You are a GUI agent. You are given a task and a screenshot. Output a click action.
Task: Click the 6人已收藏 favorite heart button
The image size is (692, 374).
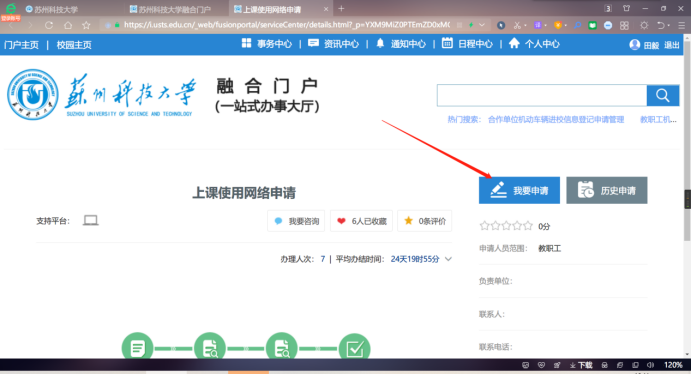(361, 221)
